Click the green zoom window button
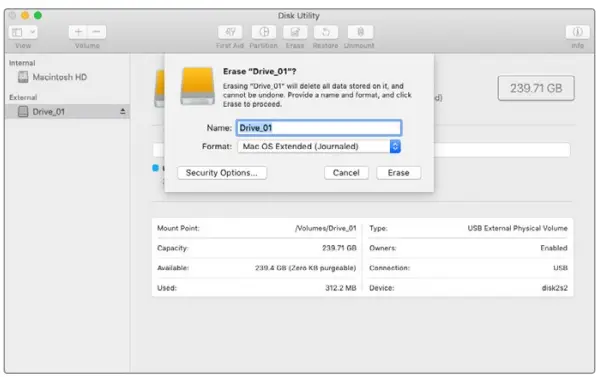 38,15
